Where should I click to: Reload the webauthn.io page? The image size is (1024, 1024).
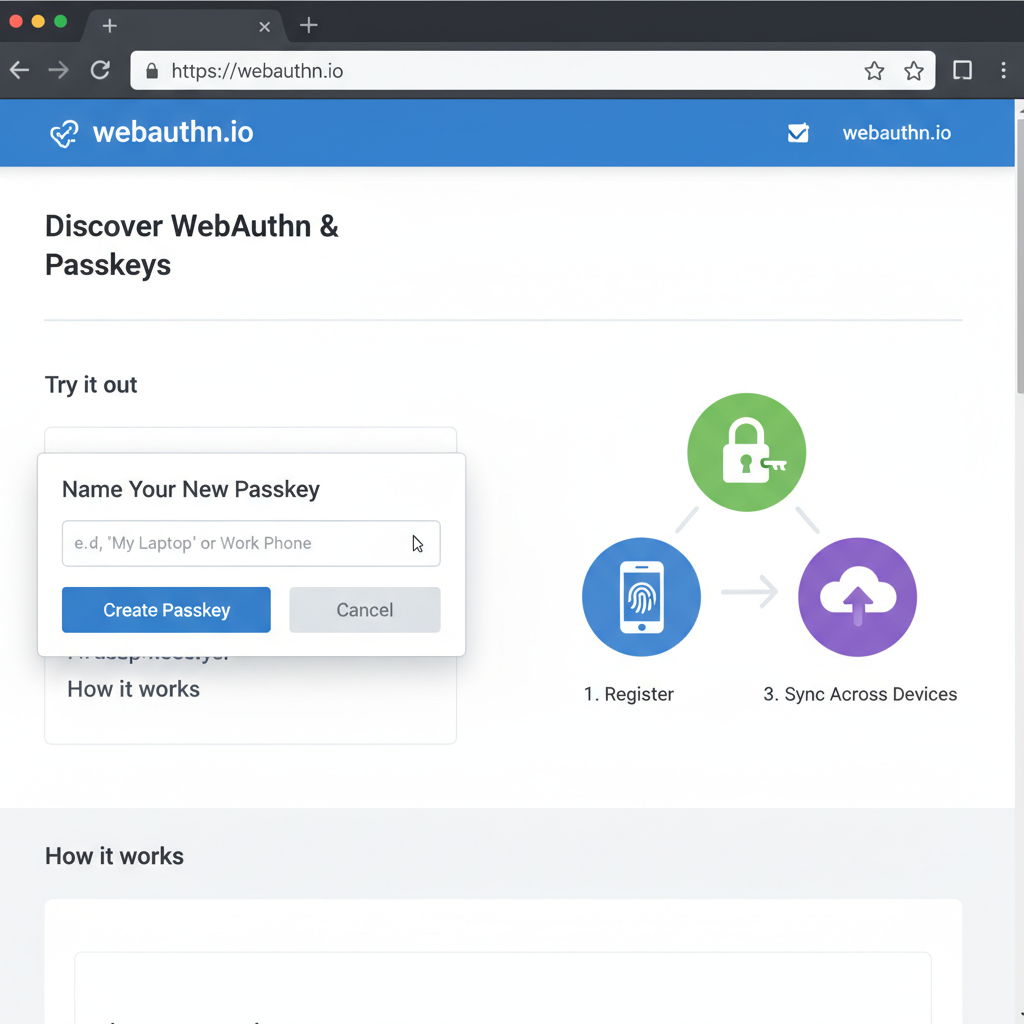100,70
